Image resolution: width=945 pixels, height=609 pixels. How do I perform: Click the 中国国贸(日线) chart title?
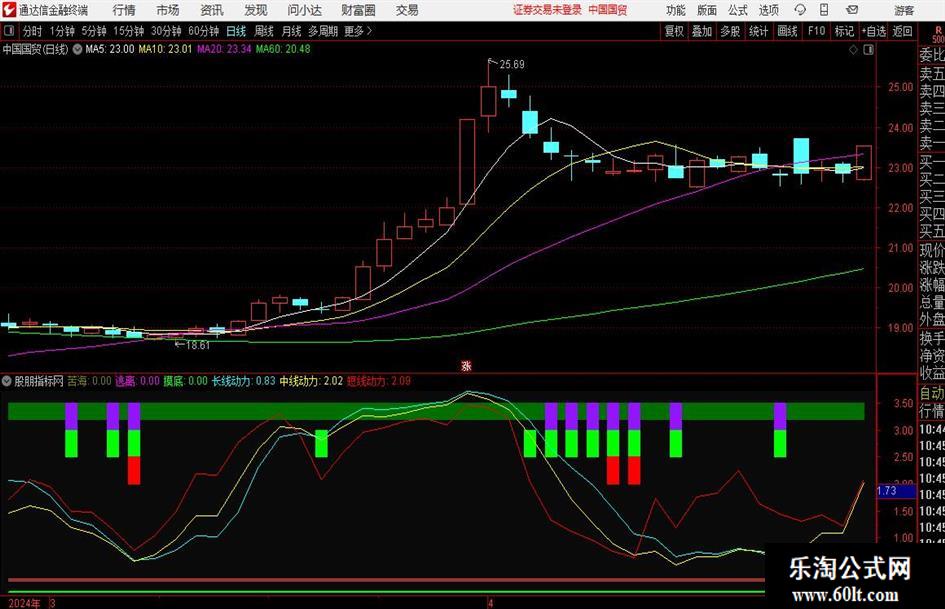tap(36, 49)
